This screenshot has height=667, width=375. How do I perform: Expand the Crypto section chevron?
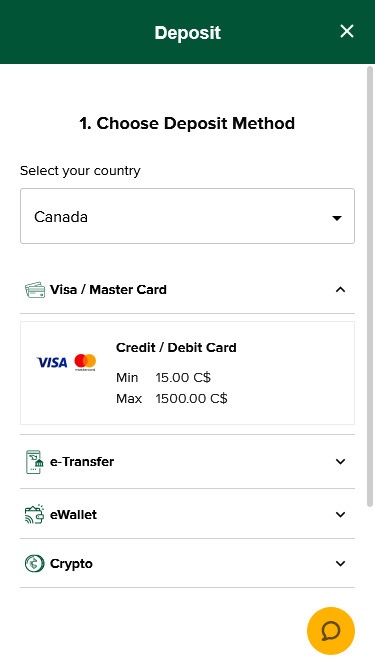pos(340,564)
